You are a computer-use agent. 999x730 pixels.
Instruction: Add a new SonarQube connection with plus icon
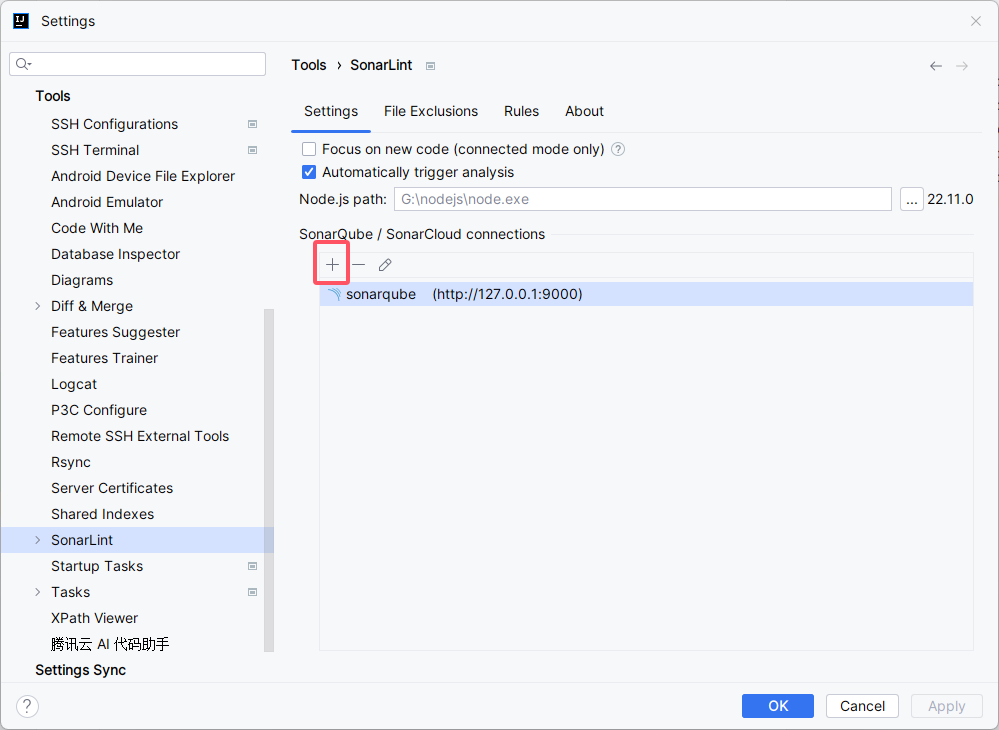pos(332,264)
